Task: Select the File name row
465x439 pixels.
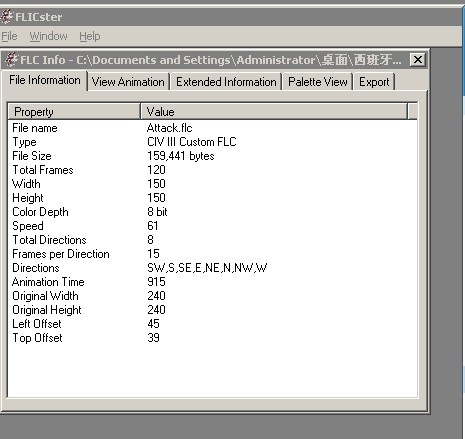Action: (212, 128)
